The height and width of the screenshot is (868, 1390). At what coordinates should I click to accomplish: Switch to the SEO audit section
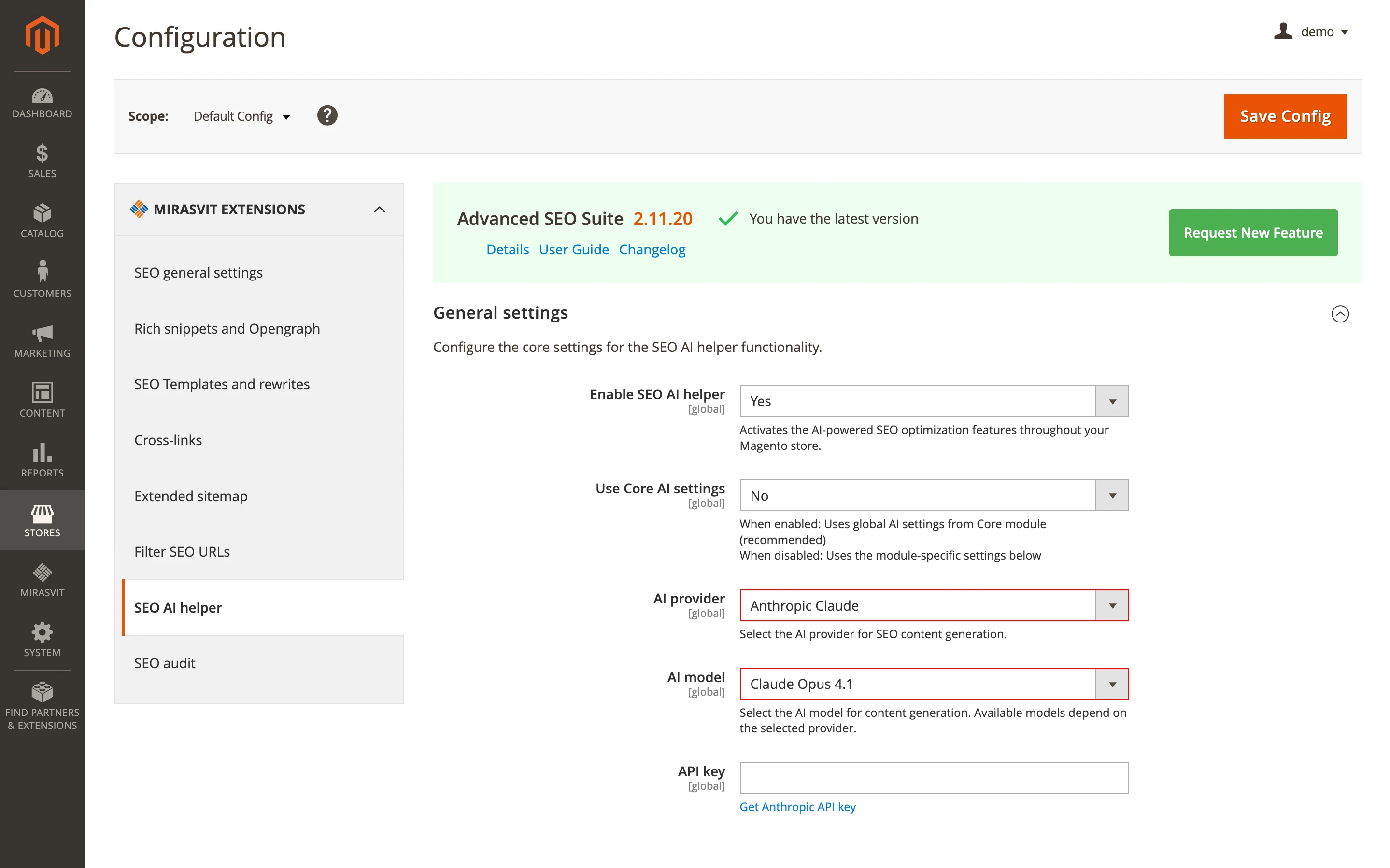165,663
